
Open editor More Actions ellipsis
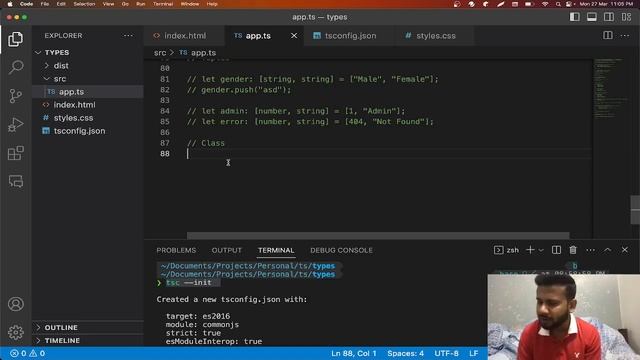625,36
